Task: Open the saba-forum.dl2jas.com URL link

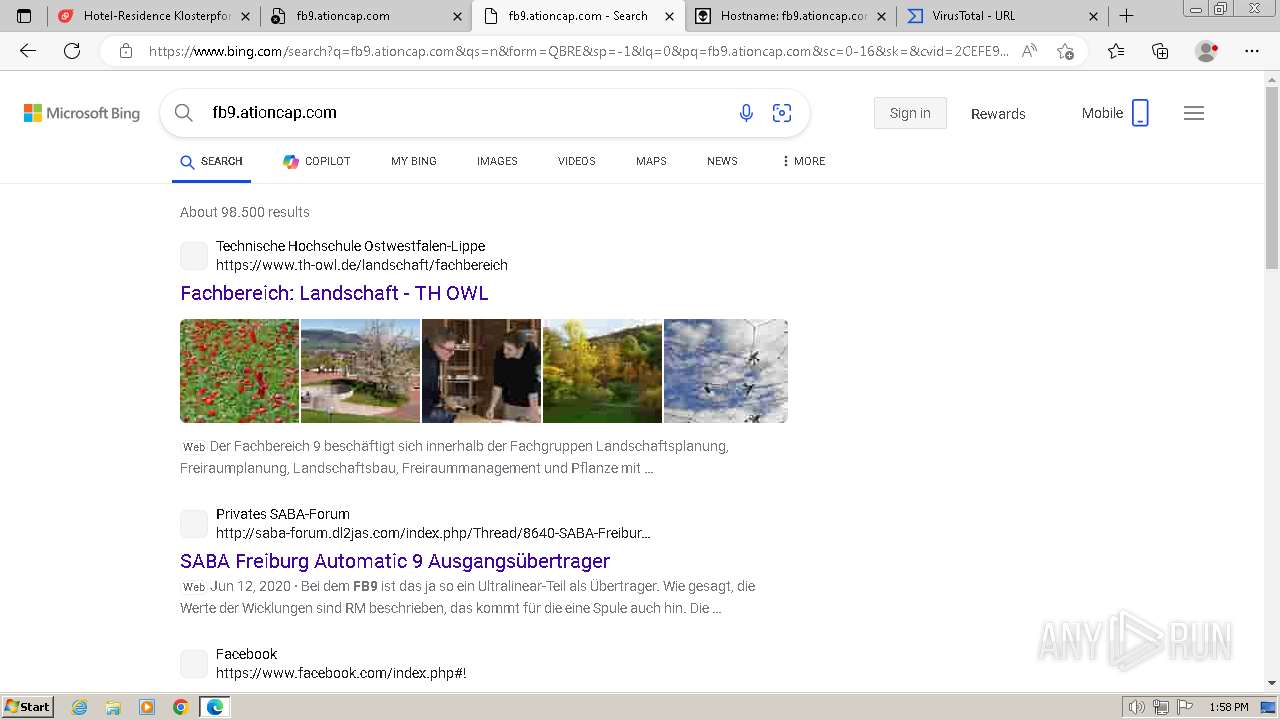Action: (433, 533)
